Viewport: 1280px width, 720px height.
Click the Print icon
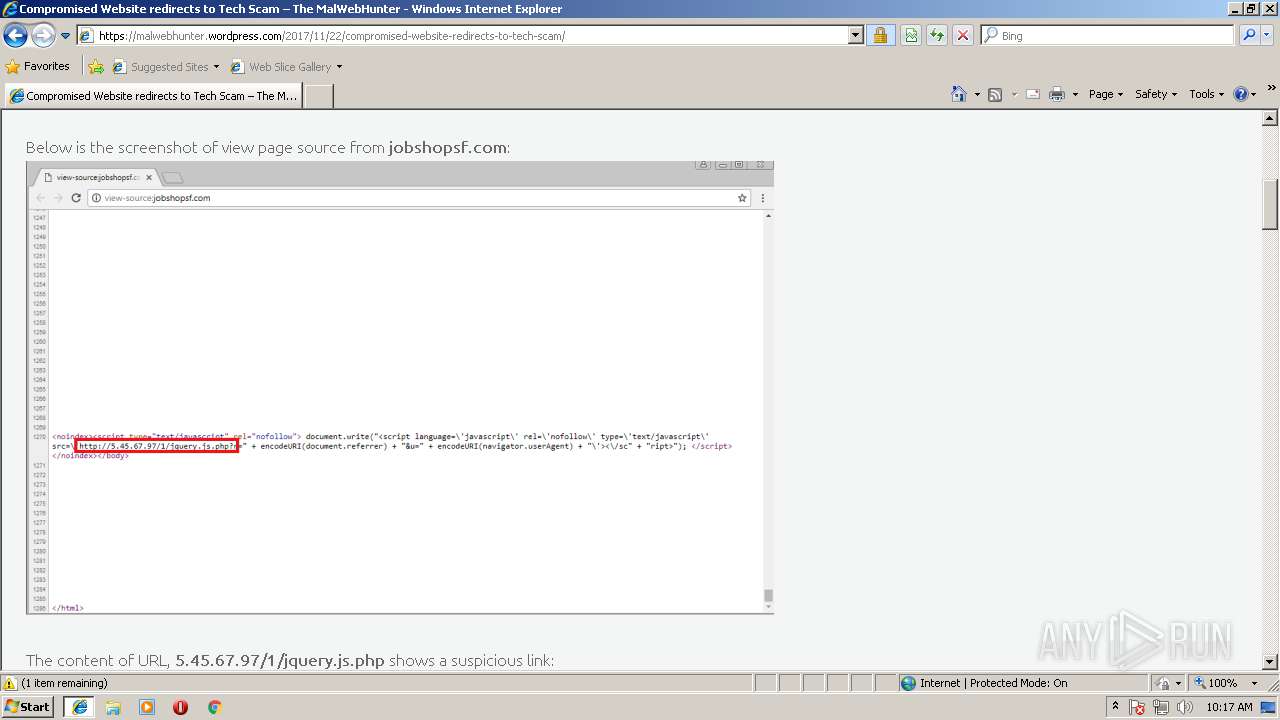[1057, 94]
